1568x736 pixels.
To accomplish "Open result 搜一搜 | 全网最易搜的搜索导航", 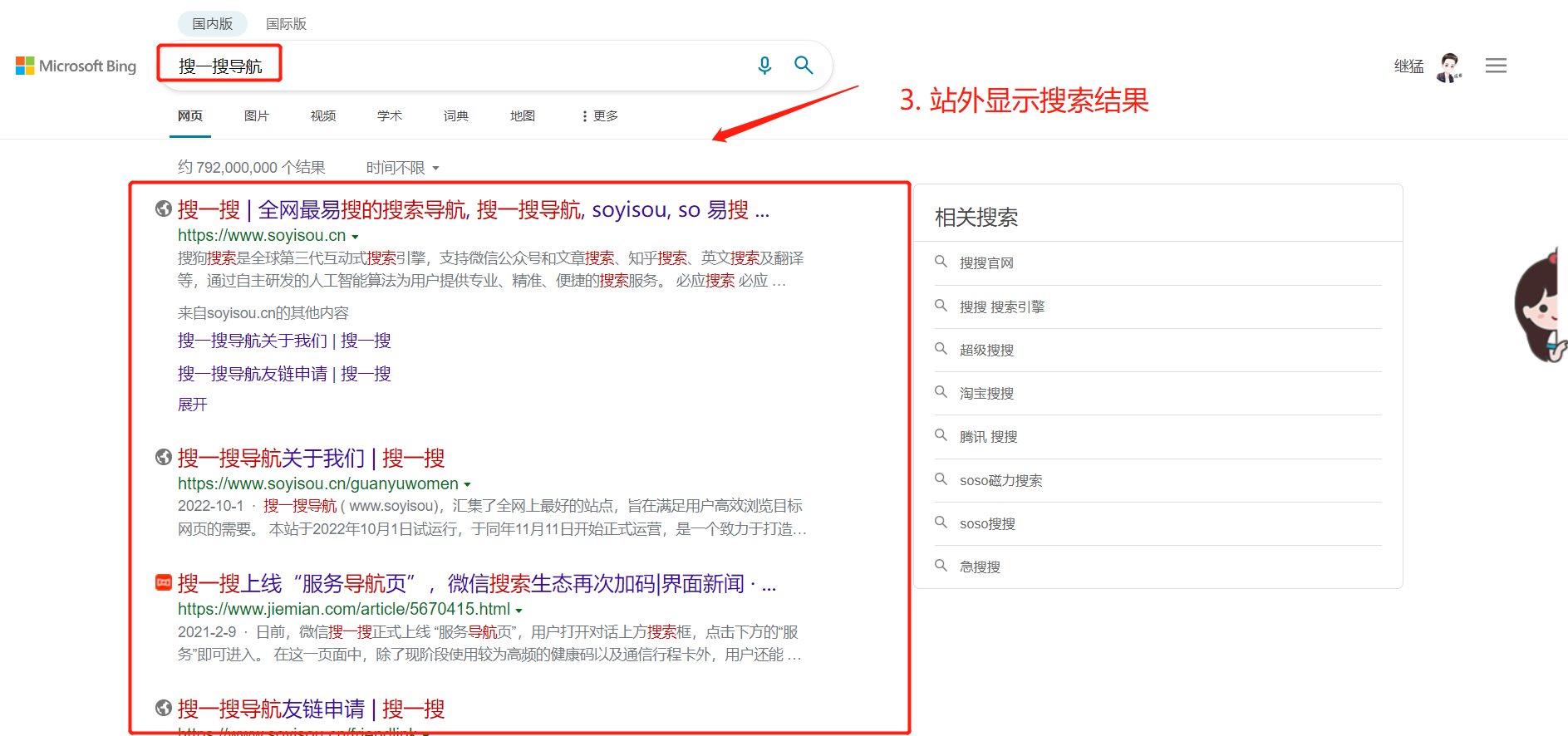I will (474, 209).
